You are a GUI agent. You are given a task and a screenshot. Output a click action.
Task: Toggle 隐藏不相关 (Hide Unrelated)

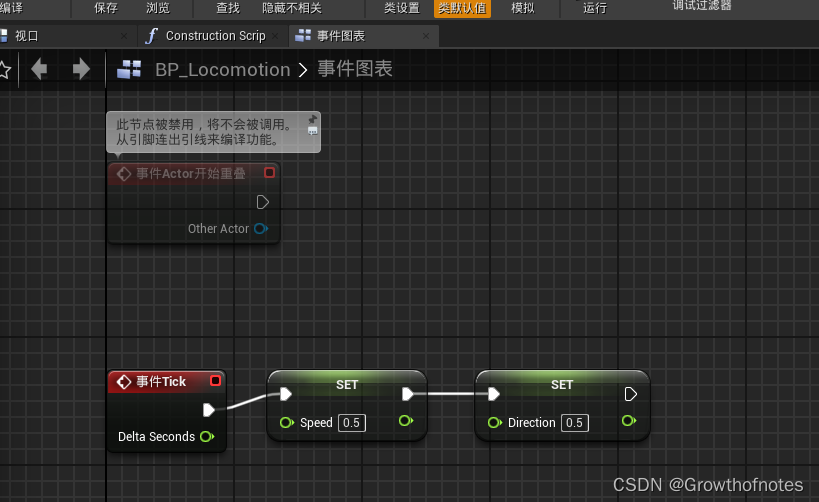[292, 8]
